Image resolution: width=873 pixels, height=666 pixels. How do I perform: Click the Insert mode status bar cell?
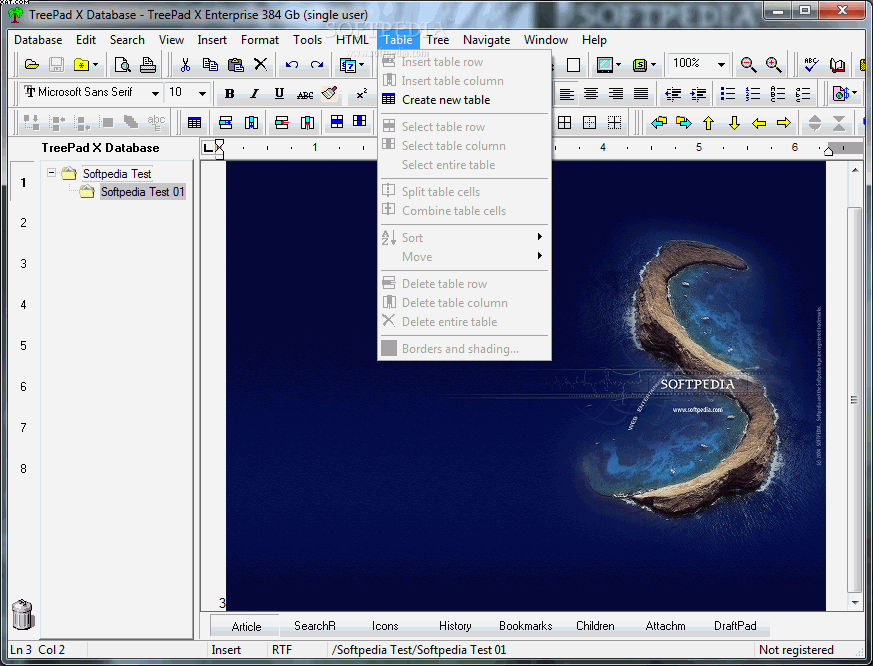click(x=226, y=650)
